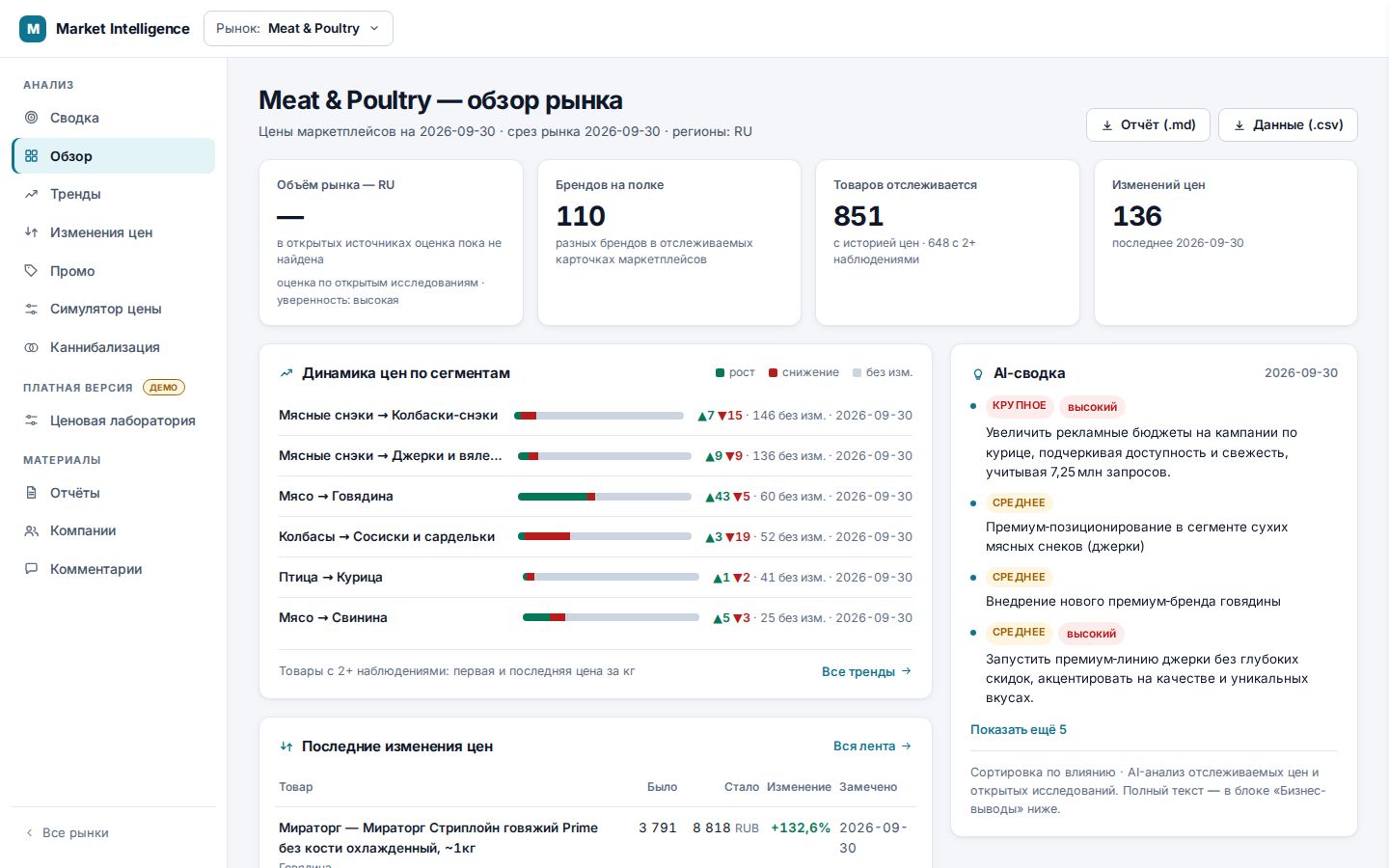This screenshot has width=1389, height=868.
Task: Click the Последние изменения цен arrows icon
Action: pyautogui.click(x=286, y=746)
